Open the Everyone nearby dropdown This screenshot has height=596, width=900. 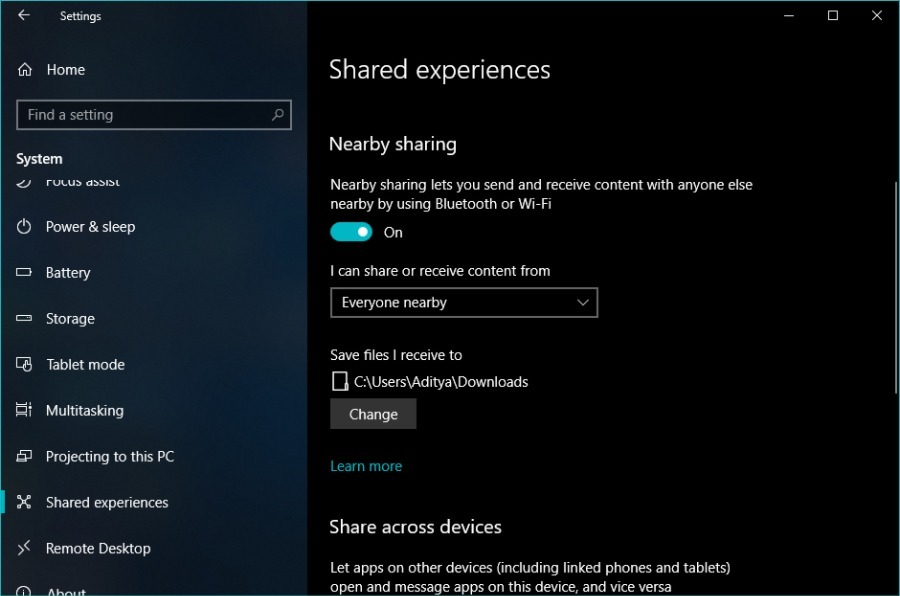pos(463,303)
